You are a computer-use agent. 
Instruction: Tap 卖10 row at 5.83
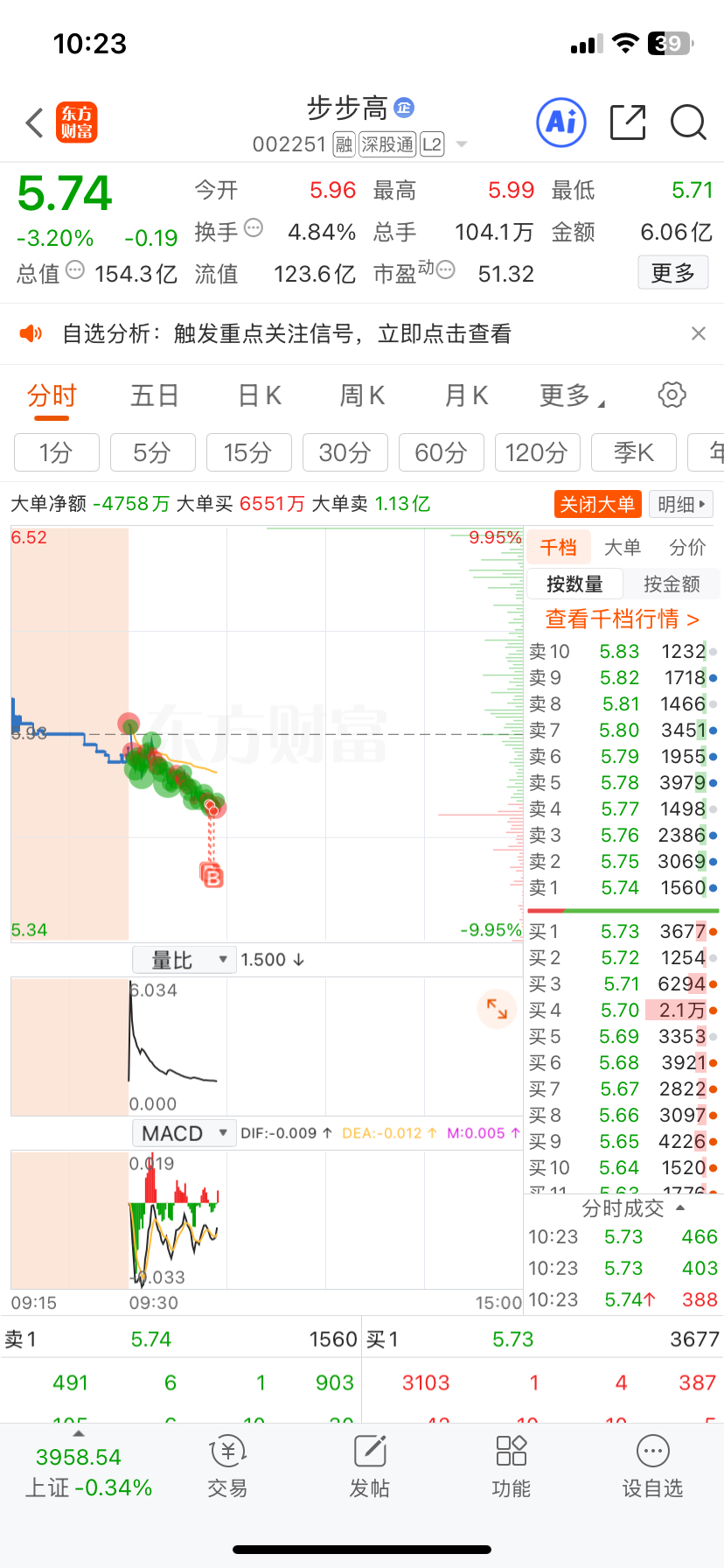click(623, 651)
